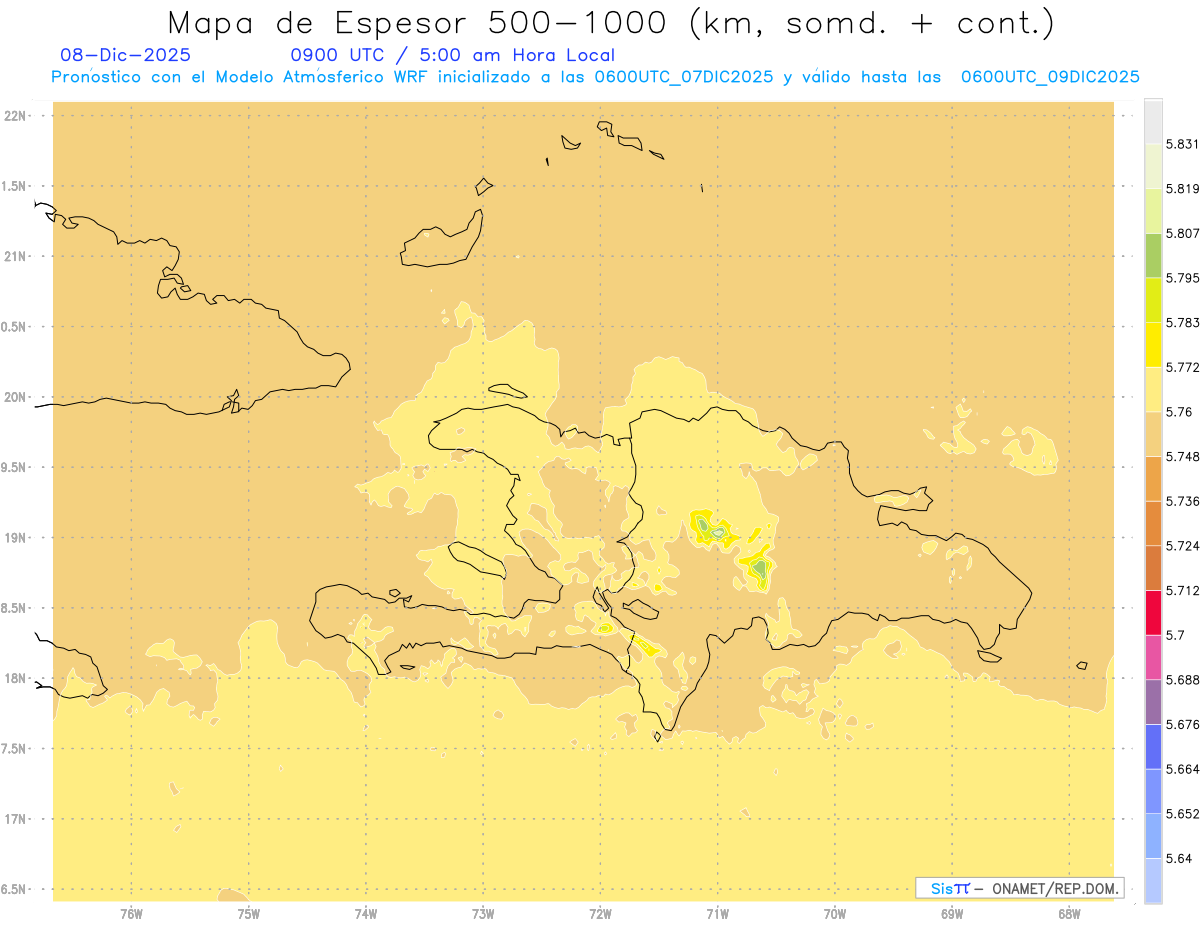Click the legend value 5.64
This screenshot has height=927, width=1200.
click(x=1179, y=858)
